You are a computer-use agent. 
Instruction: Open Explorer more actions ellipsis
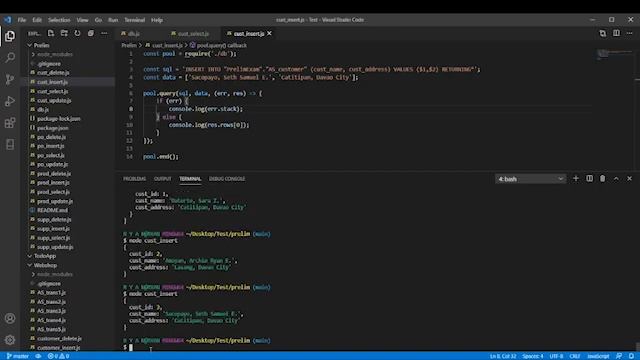pyautogui.click(x=104, y=33)
